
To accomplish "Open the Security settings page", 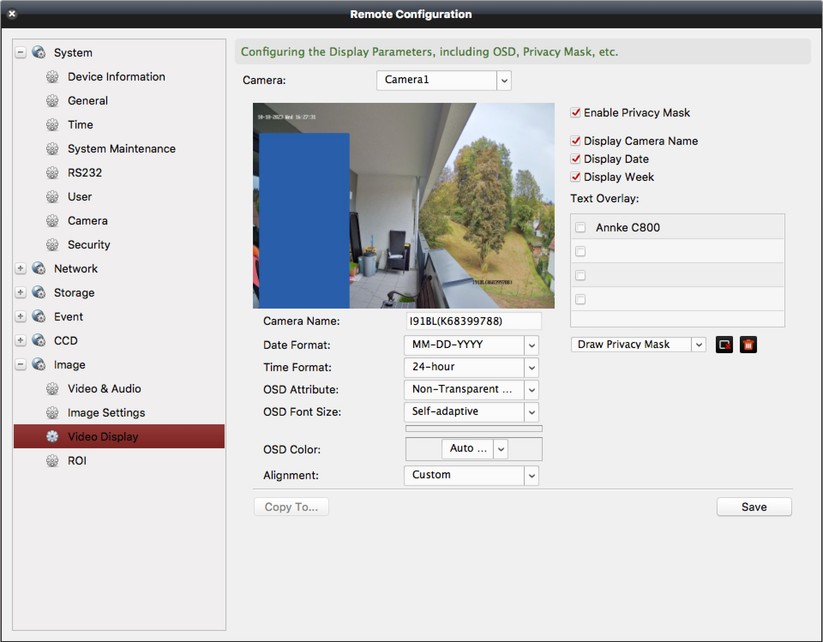I will 88,244.
